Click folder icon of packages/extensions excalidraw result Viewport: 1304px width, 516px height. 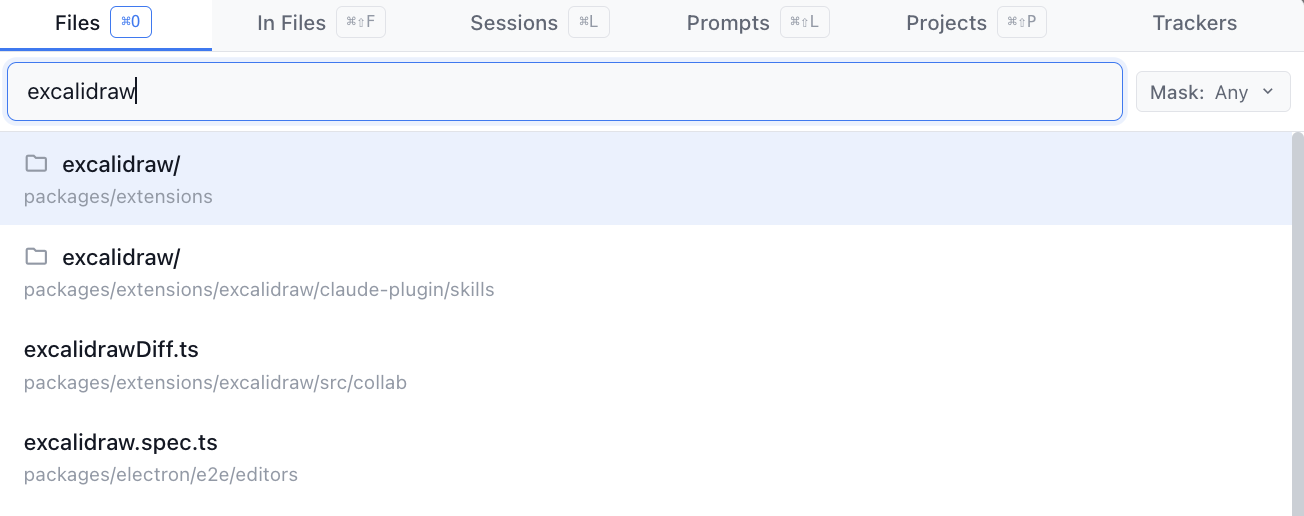(x=36, y=164)
